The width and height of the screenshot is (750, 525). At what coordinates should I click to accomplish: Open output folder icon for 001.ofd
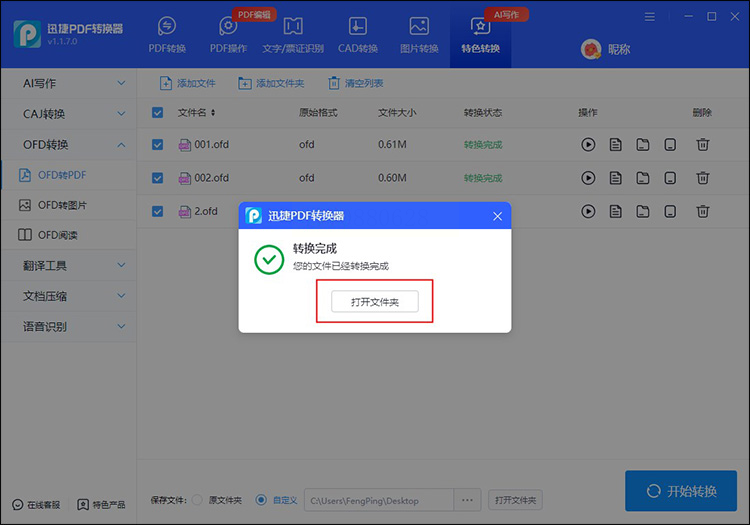(643, 144)
